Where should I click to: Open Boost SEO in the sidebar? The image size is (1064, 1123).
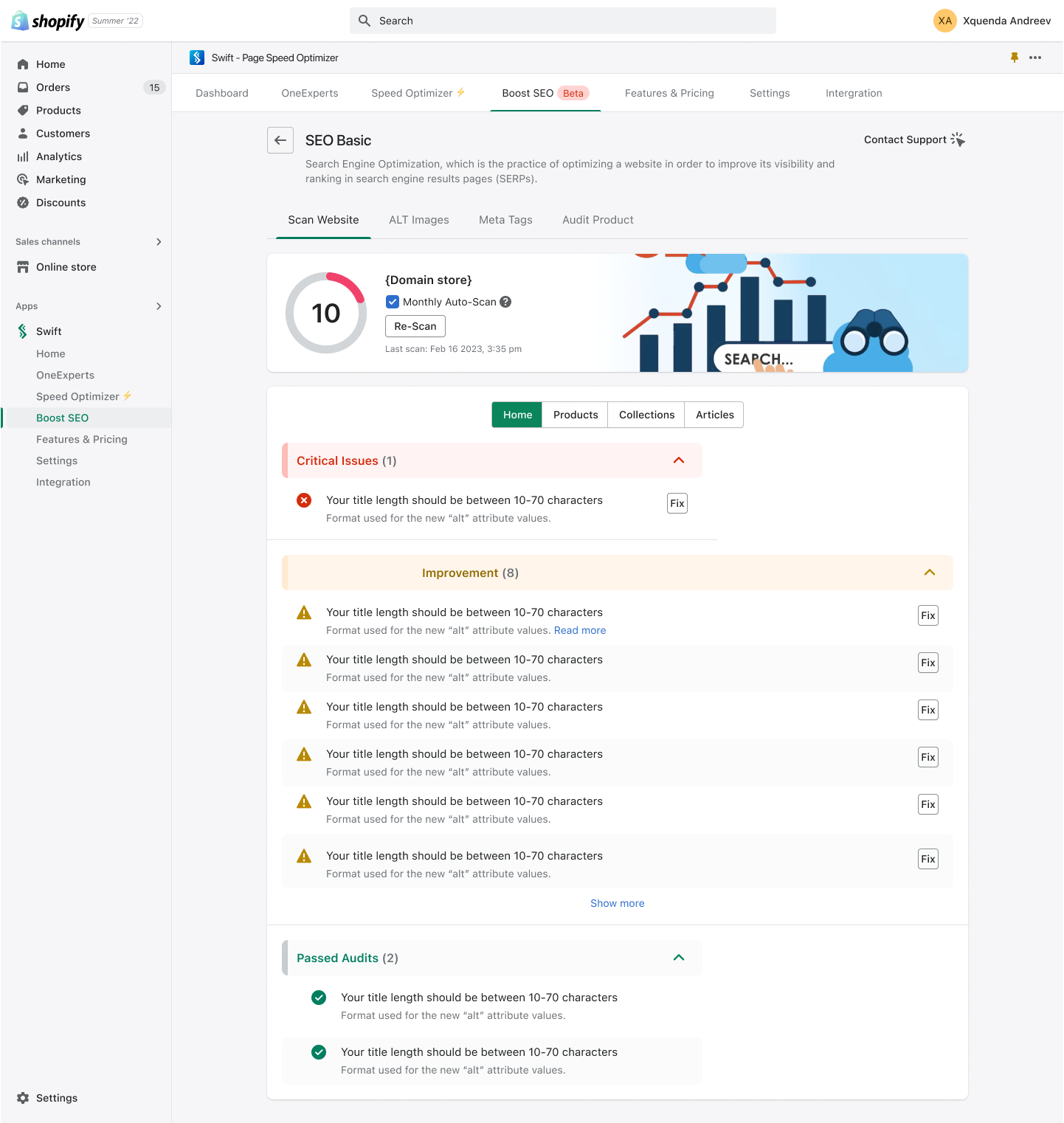86,418
